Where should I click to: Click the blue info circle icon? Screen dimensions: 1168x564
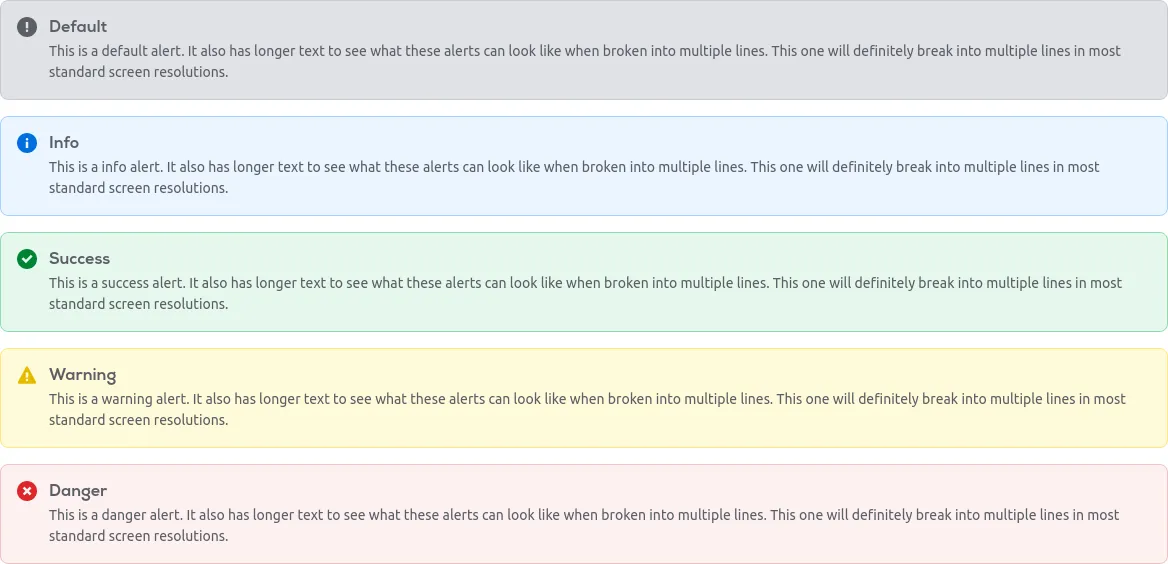click(x=27, y=143)
